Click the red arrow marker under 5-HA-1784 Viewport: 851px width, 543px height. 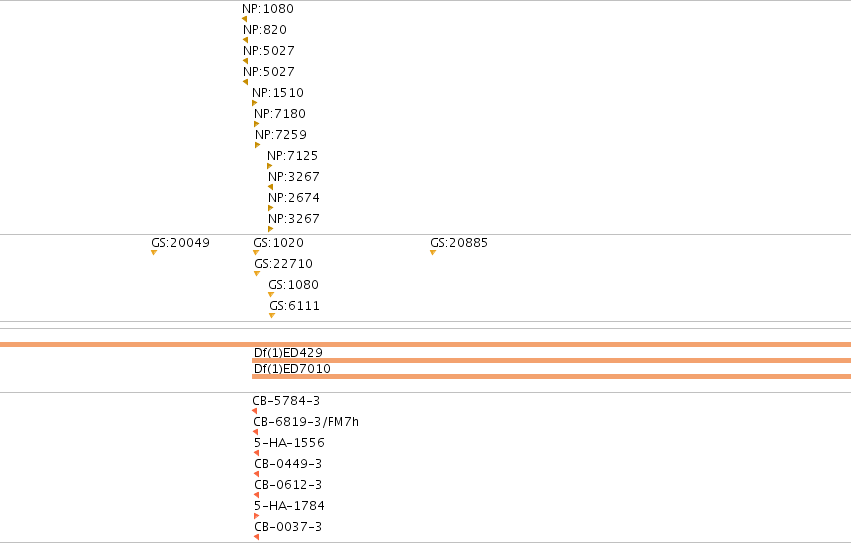(257, 516)
